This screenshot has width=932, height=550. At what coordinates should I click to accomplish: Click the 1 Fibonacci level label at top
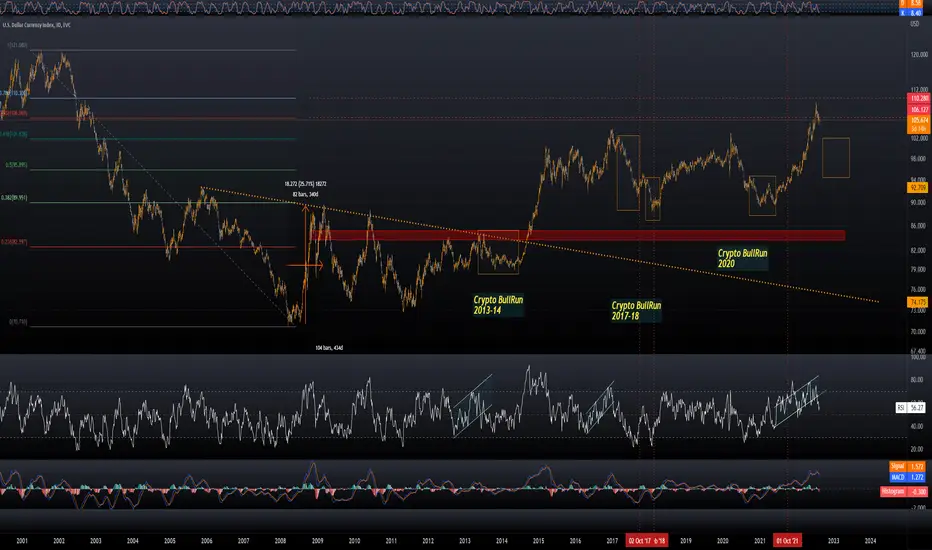(17, 45)
